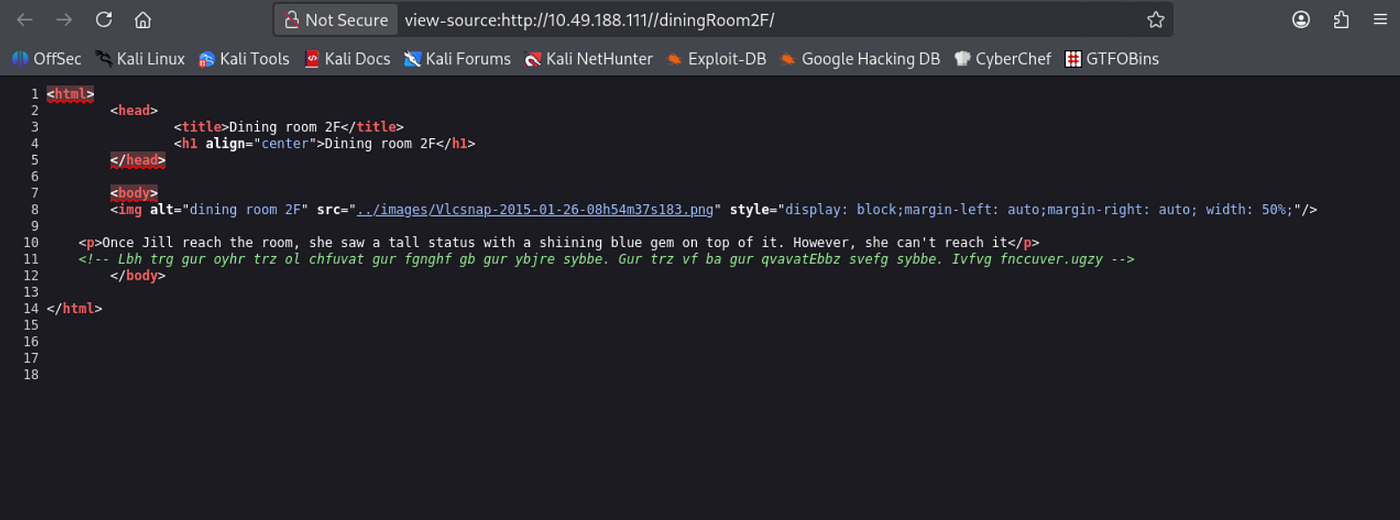
Task: Open the Exploit-DB bookmark
Action: 716,59
